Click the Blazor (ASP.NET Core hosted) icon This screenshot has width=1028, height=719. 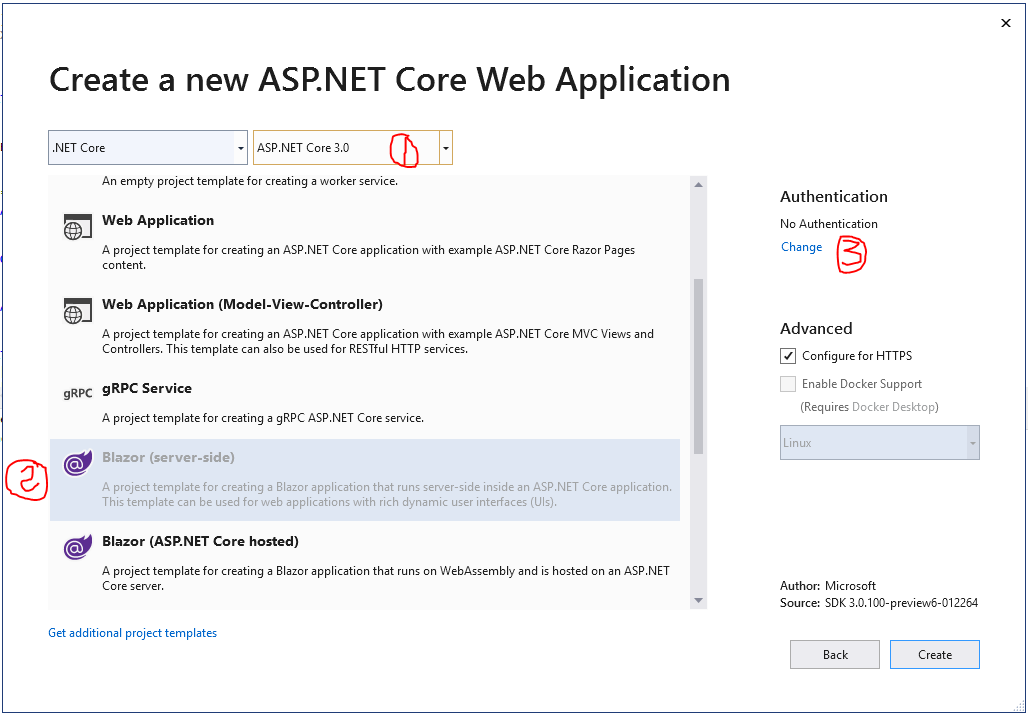[77, 547]
